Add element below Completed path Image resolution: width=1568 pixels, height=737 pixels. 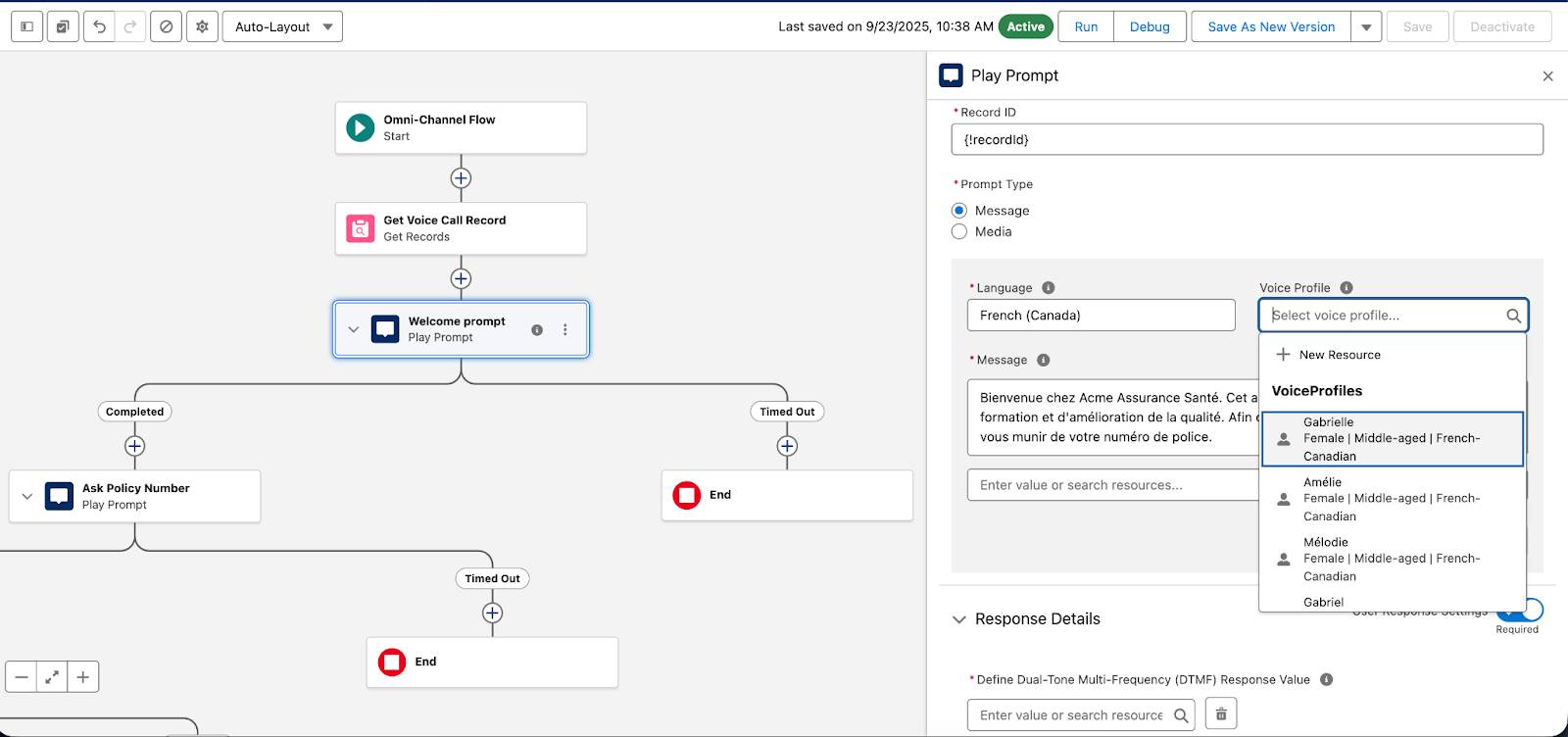[135, 446]
